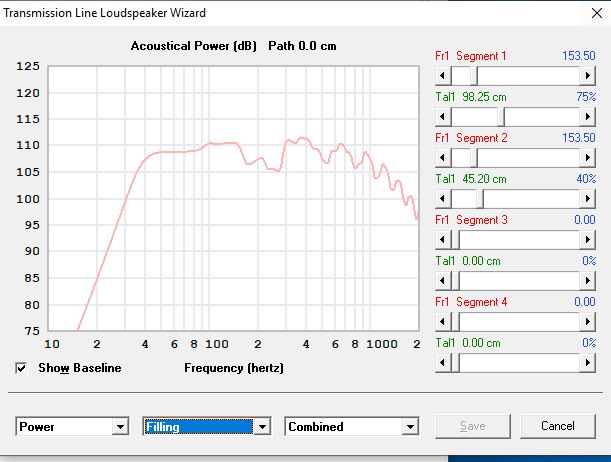
Task: Click left arrow of Tal1 98.25 cm scrollbar
Action: [x=443, y=116]
